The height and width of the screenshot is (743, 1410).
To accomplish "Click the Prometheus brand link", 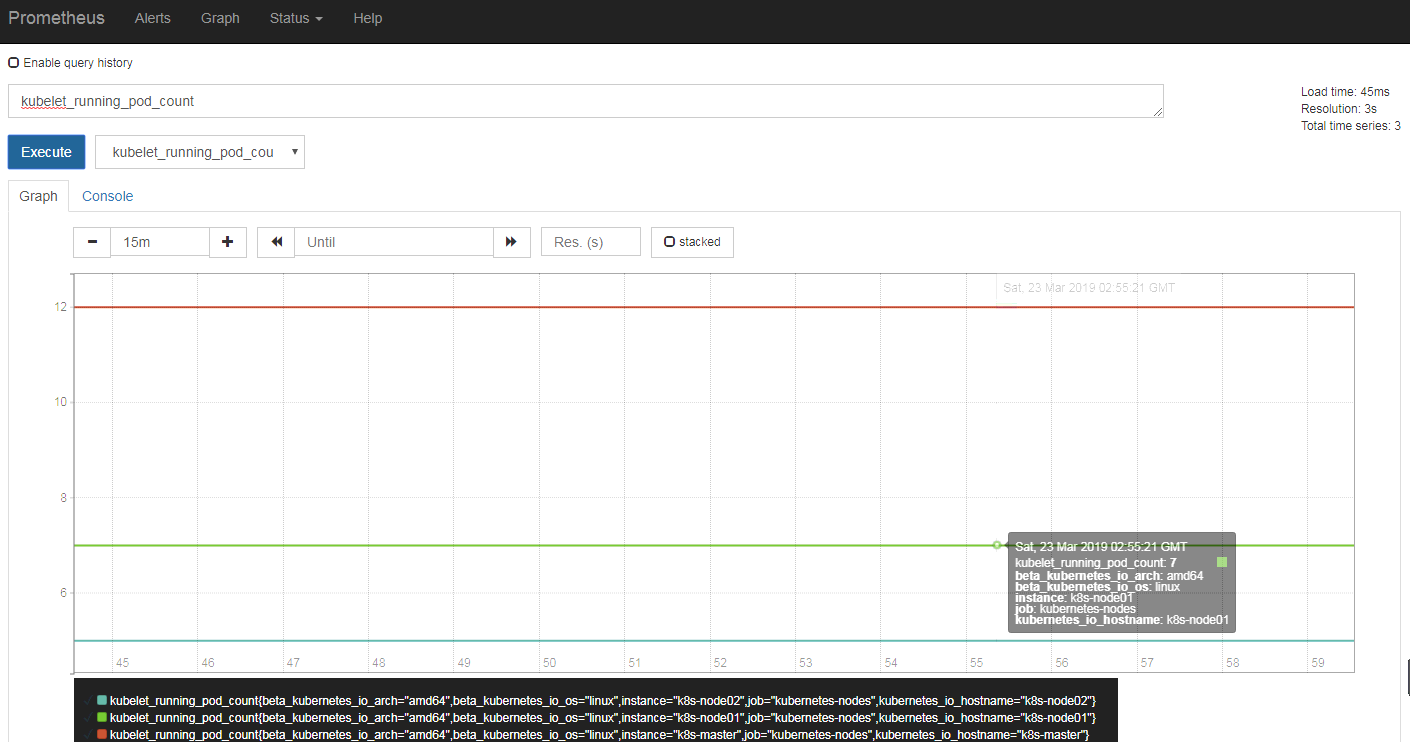I will (56, 18).
